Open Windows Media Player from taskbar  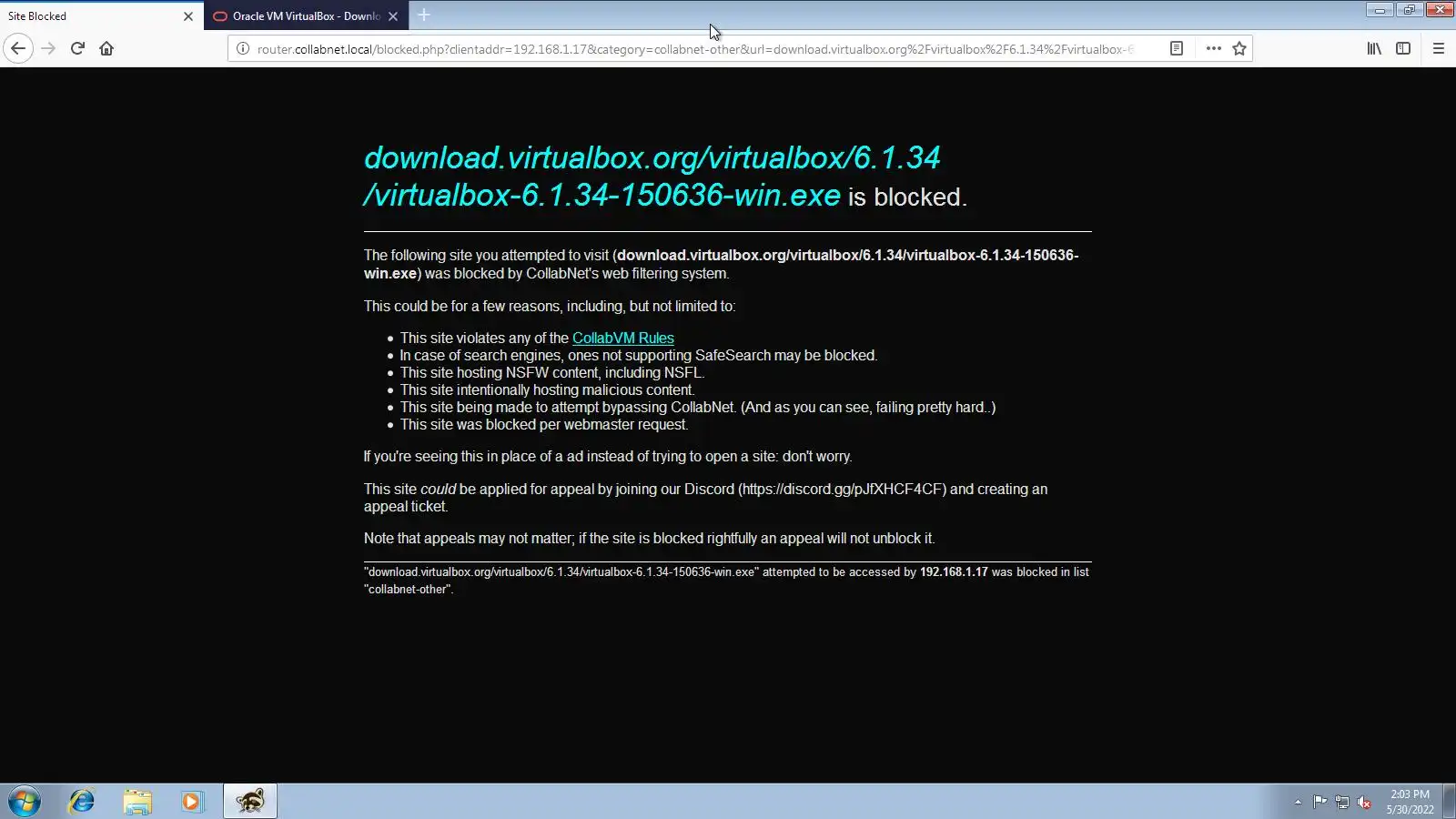tap(192, 802)
